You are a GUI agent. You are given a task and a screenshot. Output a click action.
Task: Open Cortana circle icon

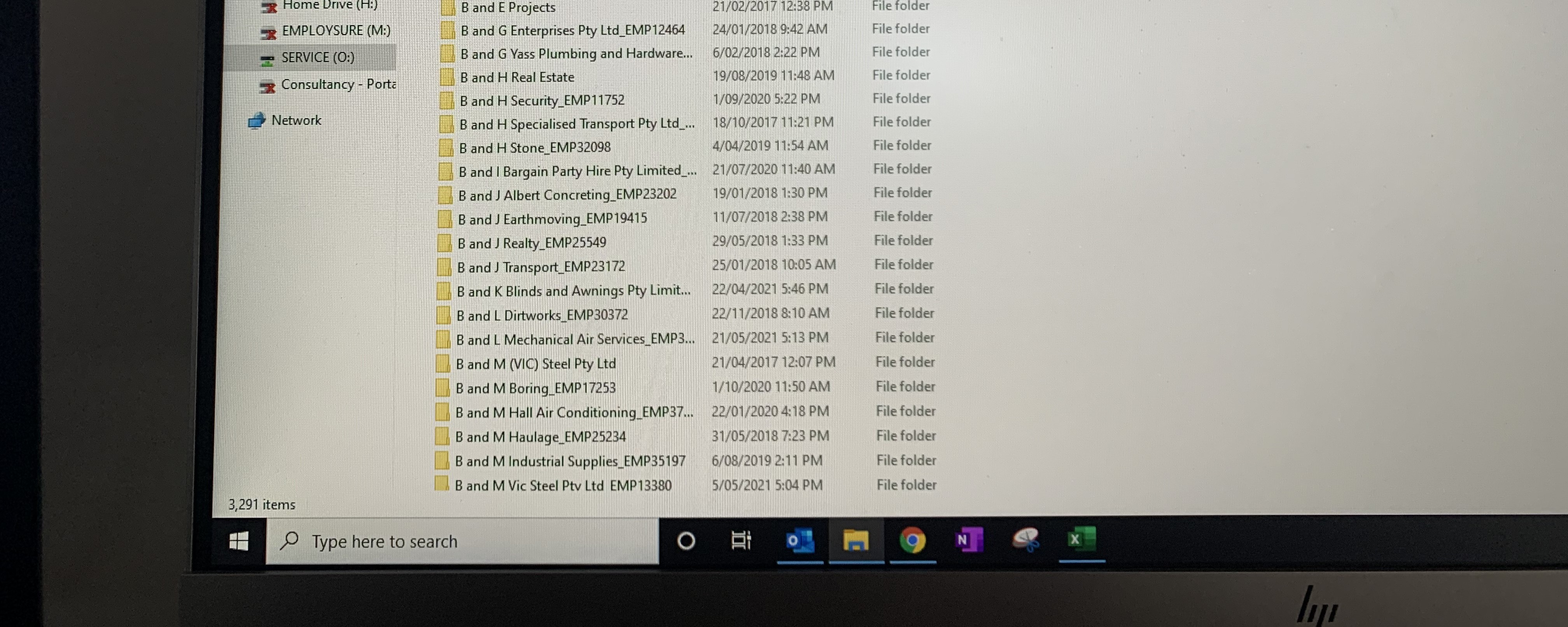click(x=686, y=541)
